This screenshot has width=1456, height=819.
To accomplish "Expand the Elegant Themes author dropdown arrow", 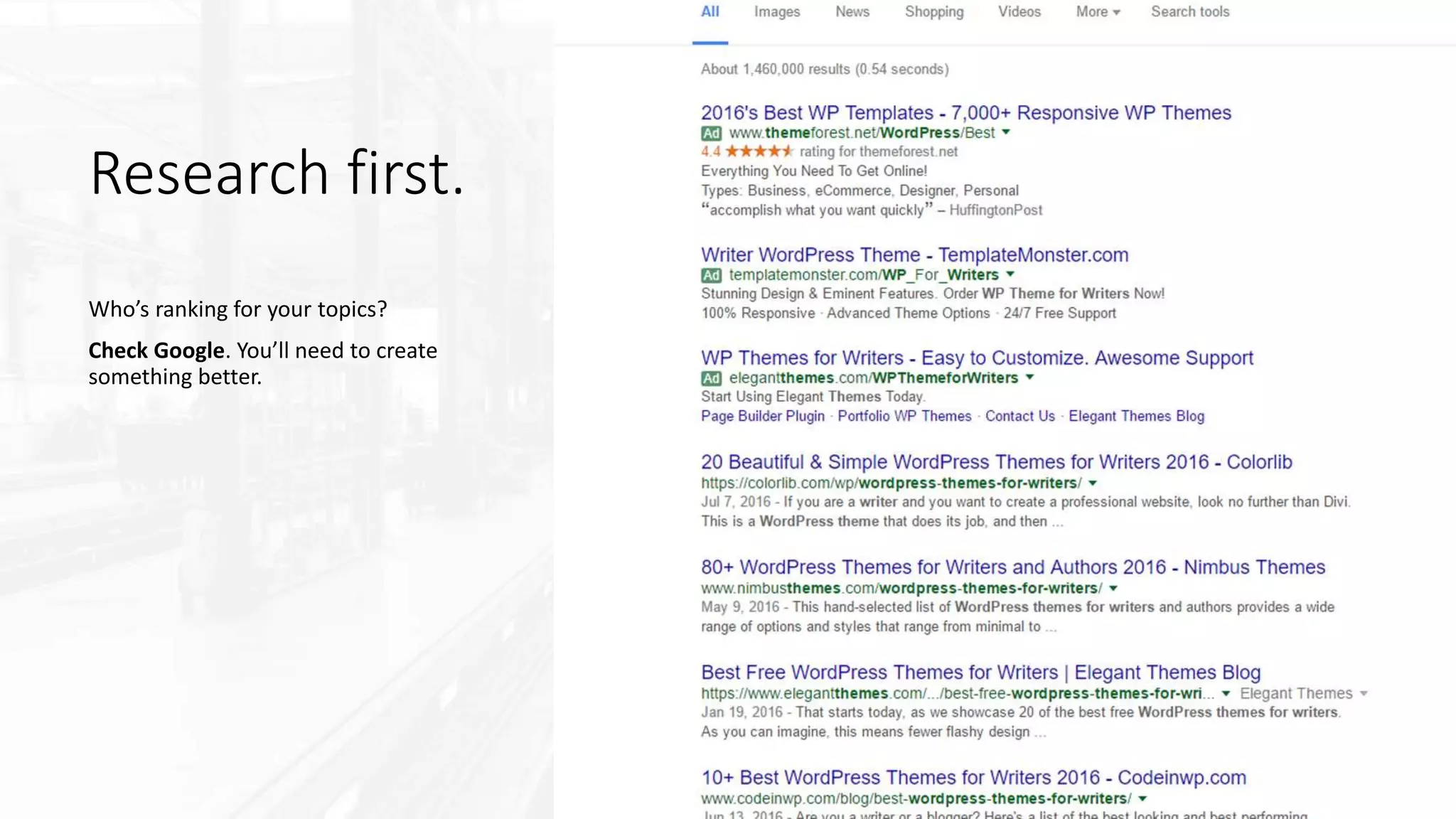I will tap(1364, 693).
